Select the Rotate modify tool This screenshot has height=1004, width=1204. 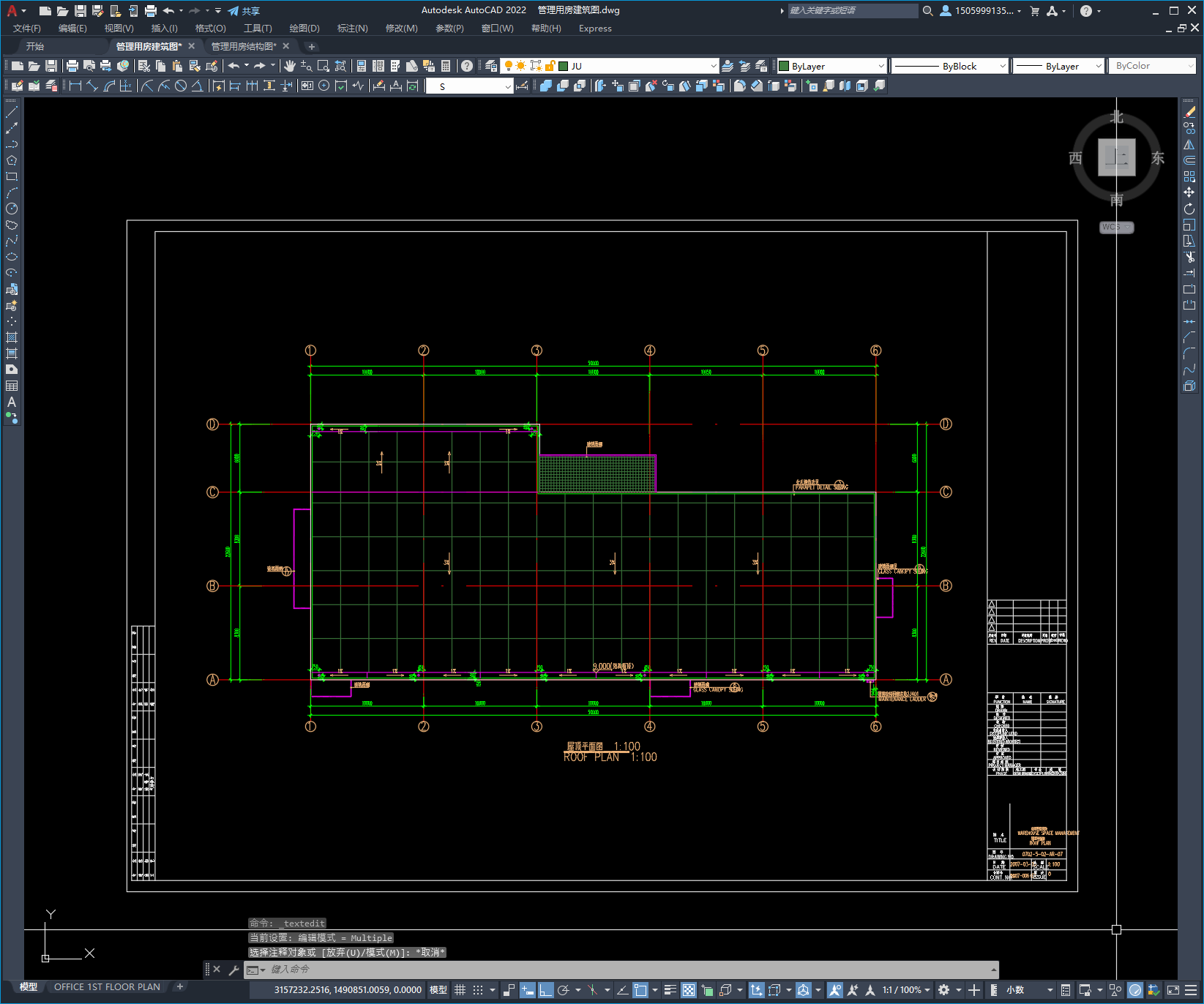tap(1189, 209)
